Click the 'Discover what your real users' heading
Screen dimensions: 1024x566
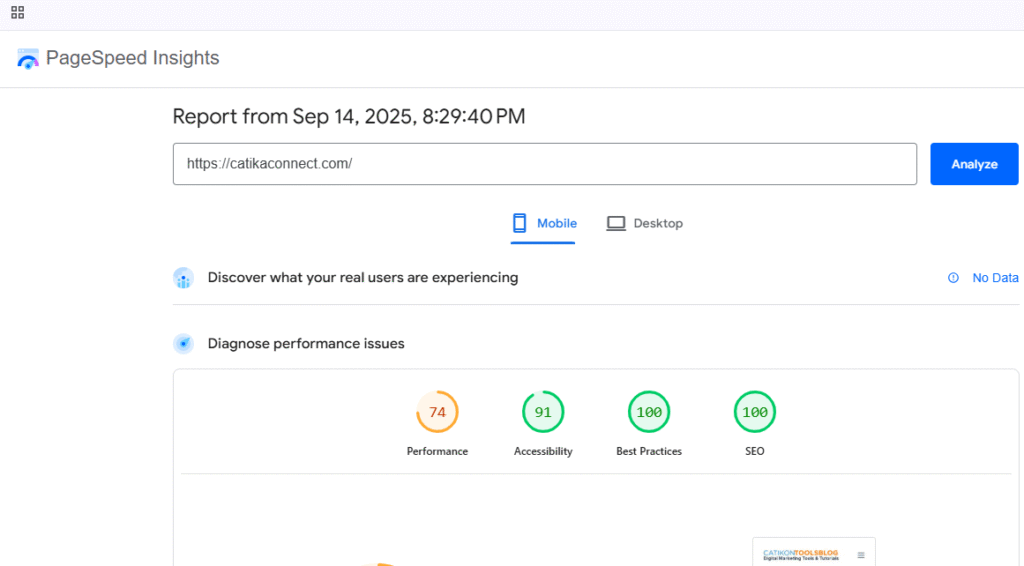[362, 277]
